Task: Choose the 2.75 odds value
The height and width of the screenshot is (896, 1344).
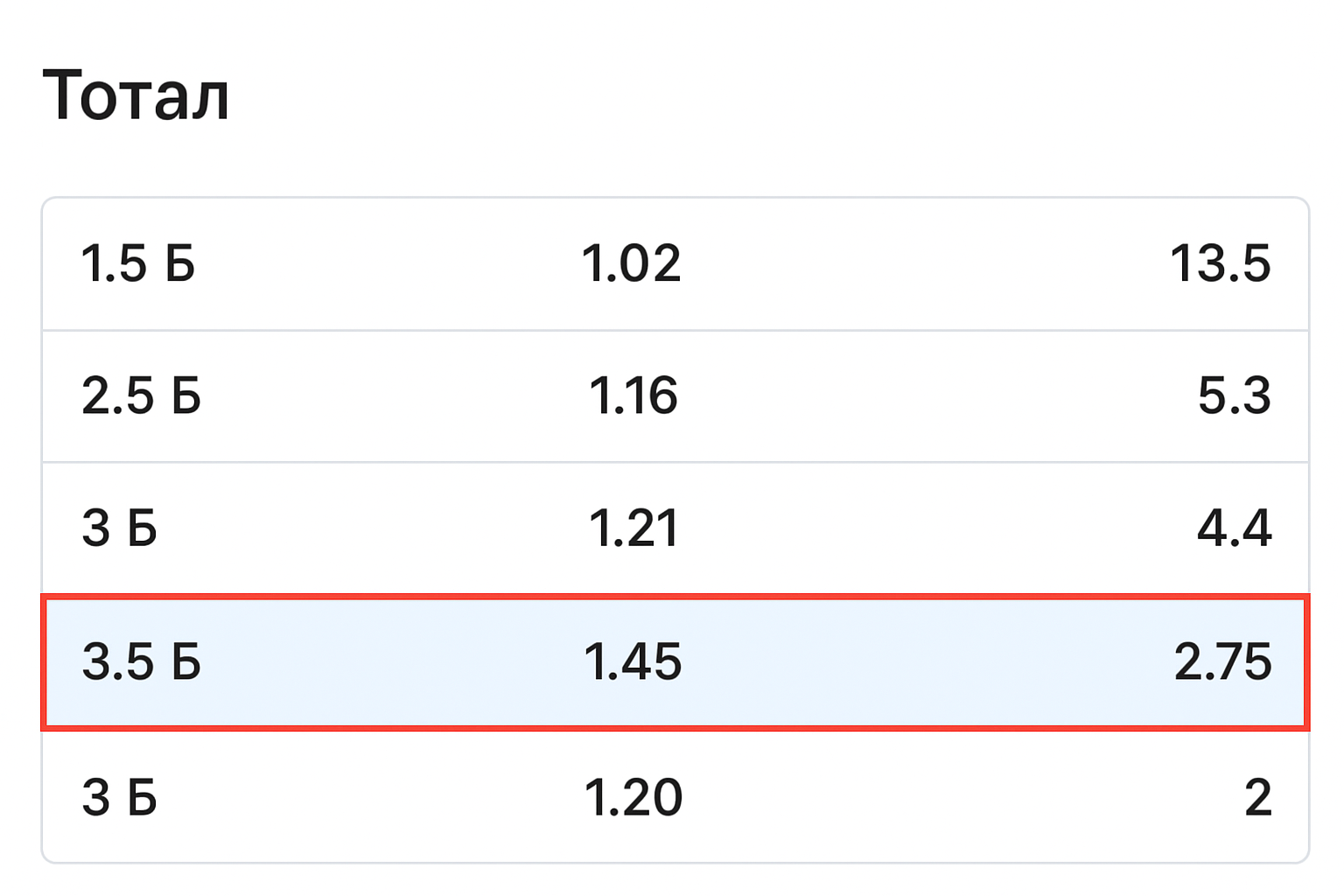Action: (1222, 661)
